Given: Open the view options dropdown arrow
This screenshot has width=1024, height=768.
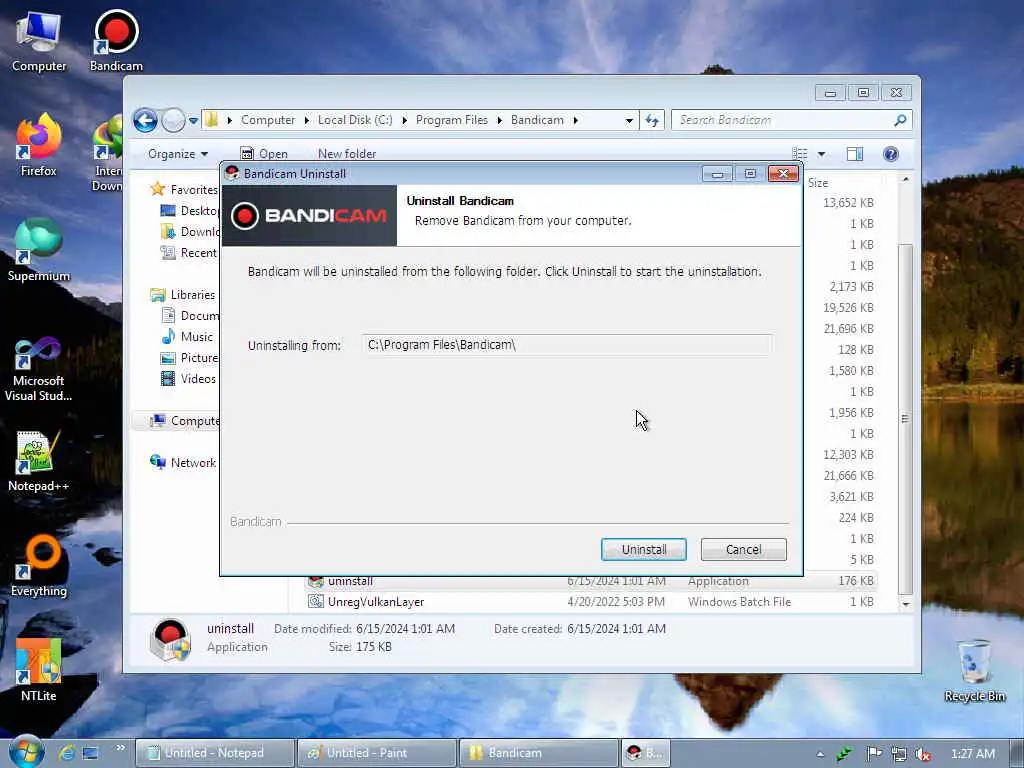Looking at the screenshot, I should [822, 154].
